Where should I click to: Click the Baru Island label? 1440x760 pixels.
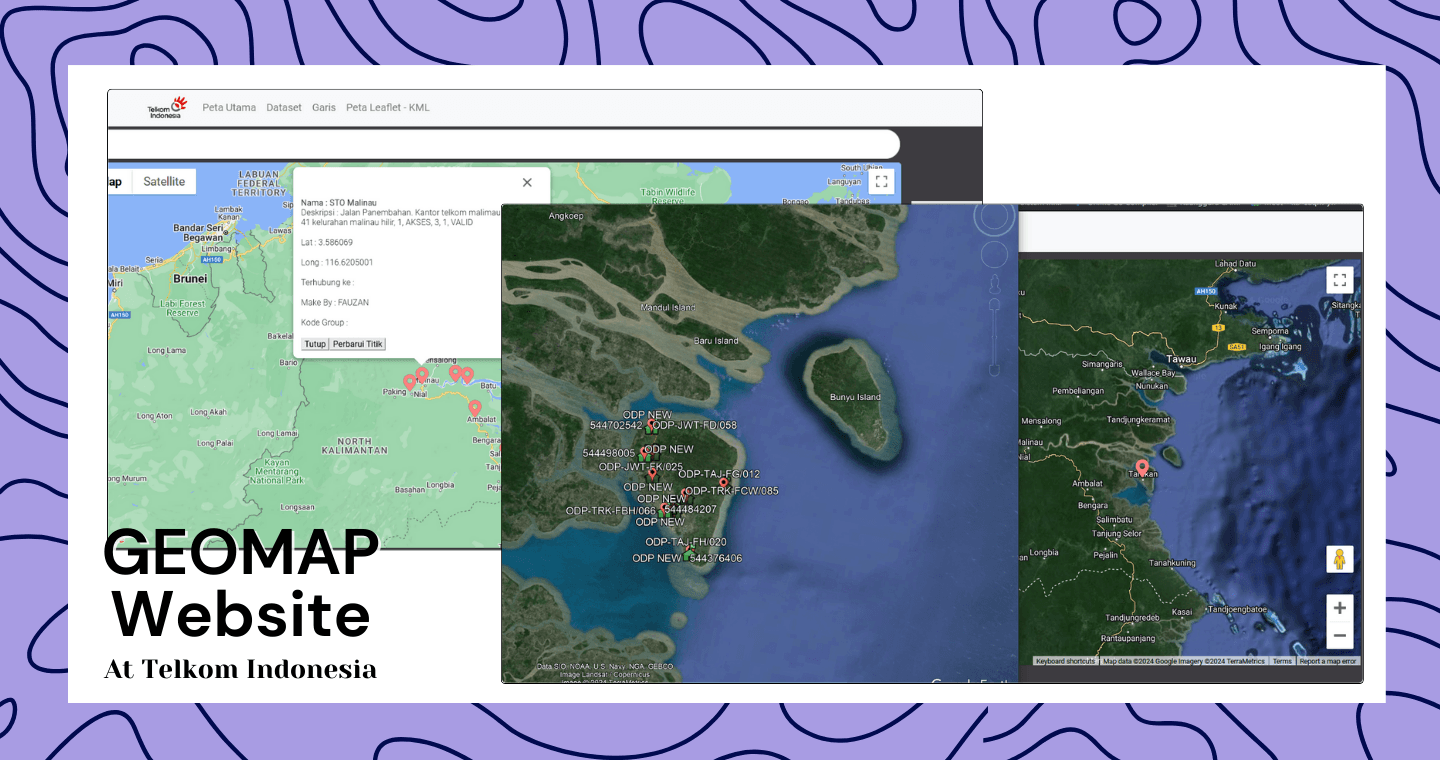click(716, 341)
